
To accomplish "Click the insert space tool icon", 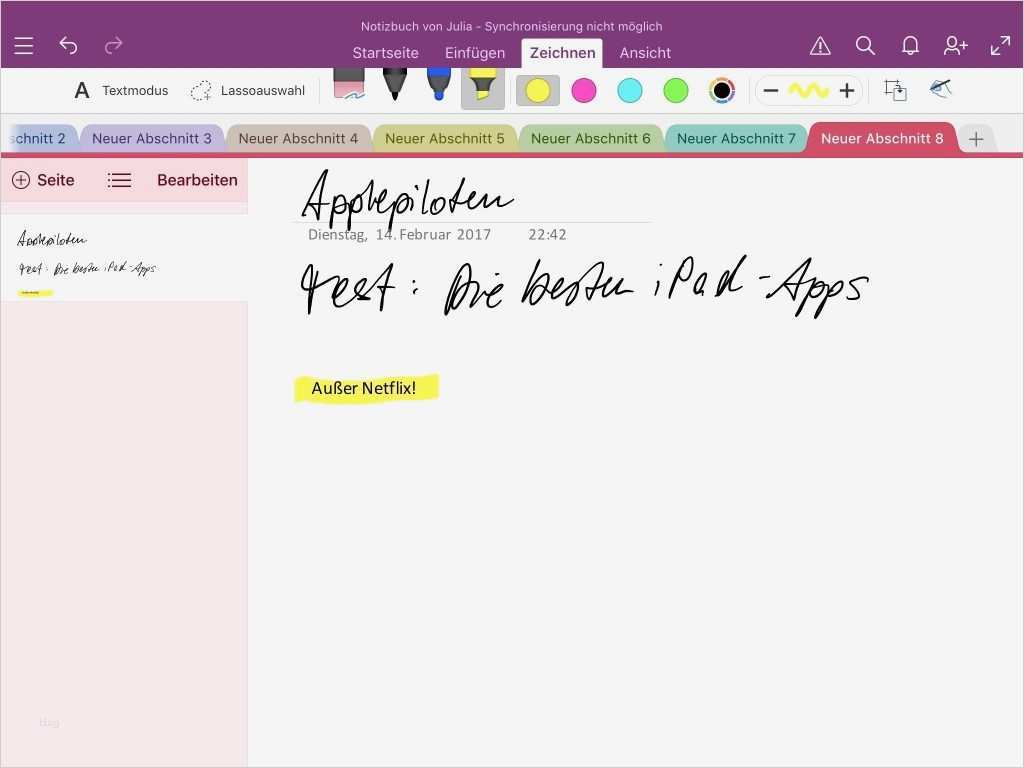I will pos(895,90).
